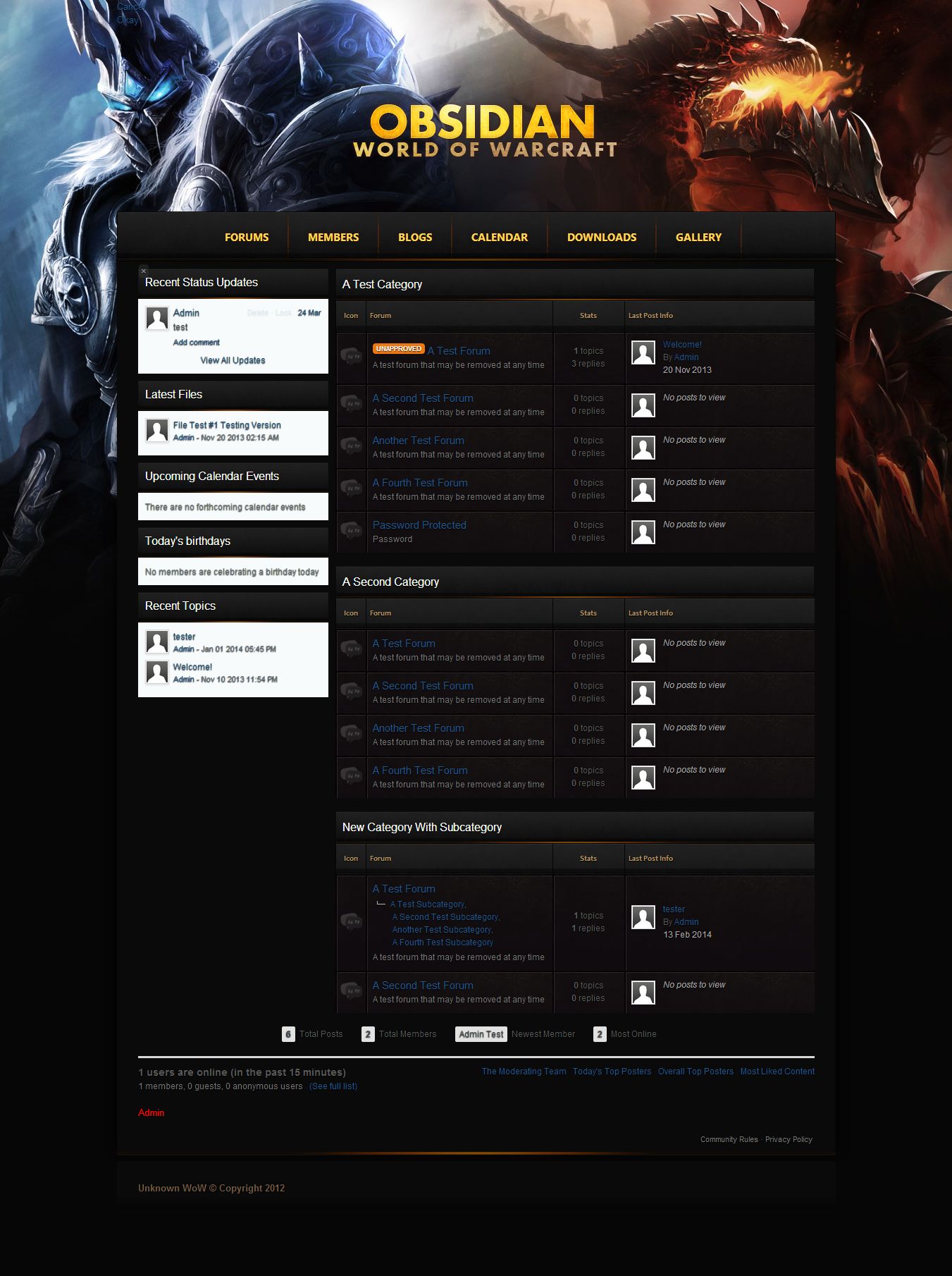
Task: Click last-post avatar dated 13 Feb 2014
Action: [x=643, y=917]
